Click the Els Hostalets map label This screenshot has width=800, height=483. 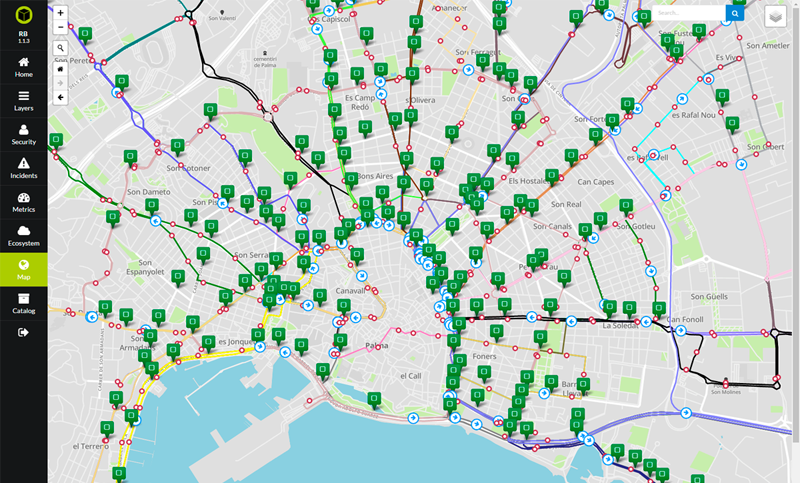tap(529, 181)
